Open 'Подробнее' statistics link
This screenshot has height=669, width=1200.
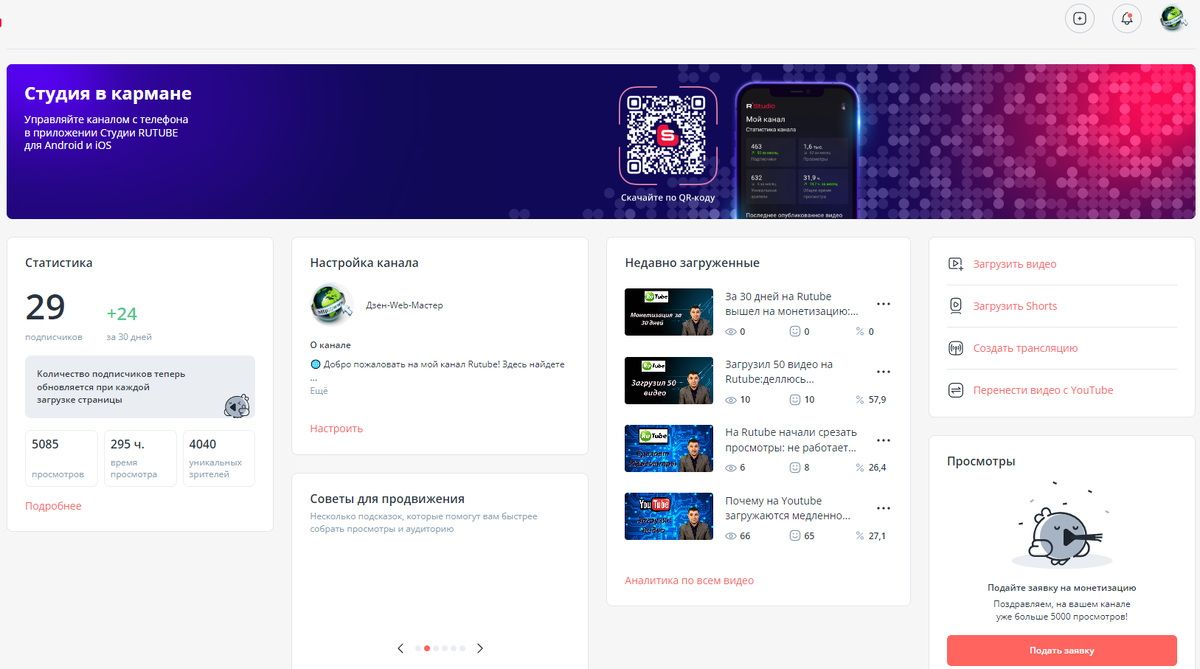click(x=53, y=506)
